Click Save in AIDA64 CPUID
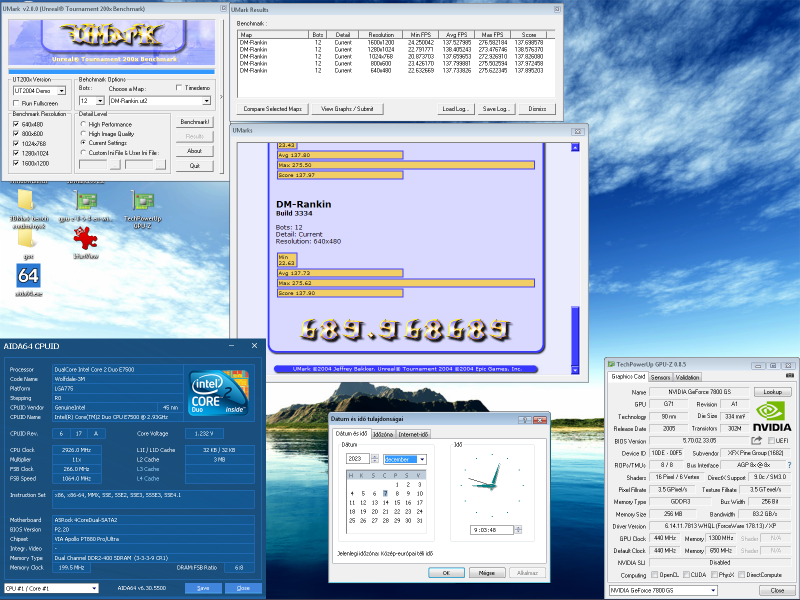 203,588
